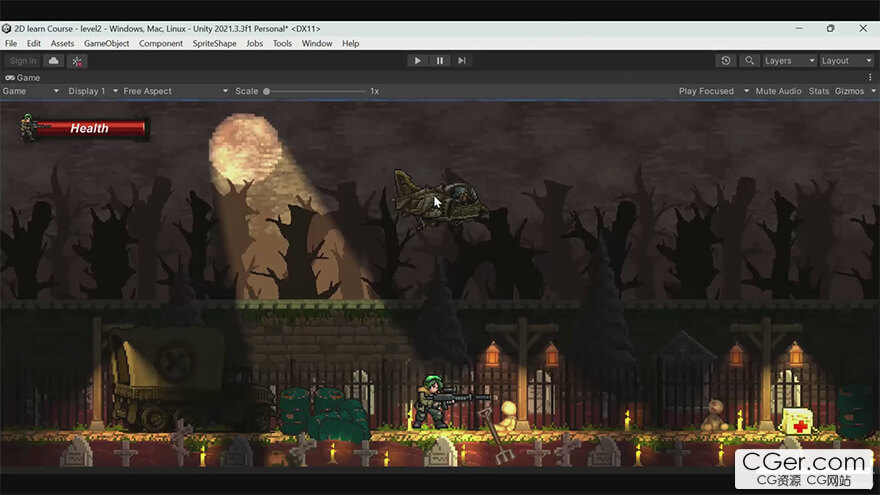The width and height of the screenshot is (880, 495).
Task: Click the Scale slider handle
Action: tap(267, 91)
